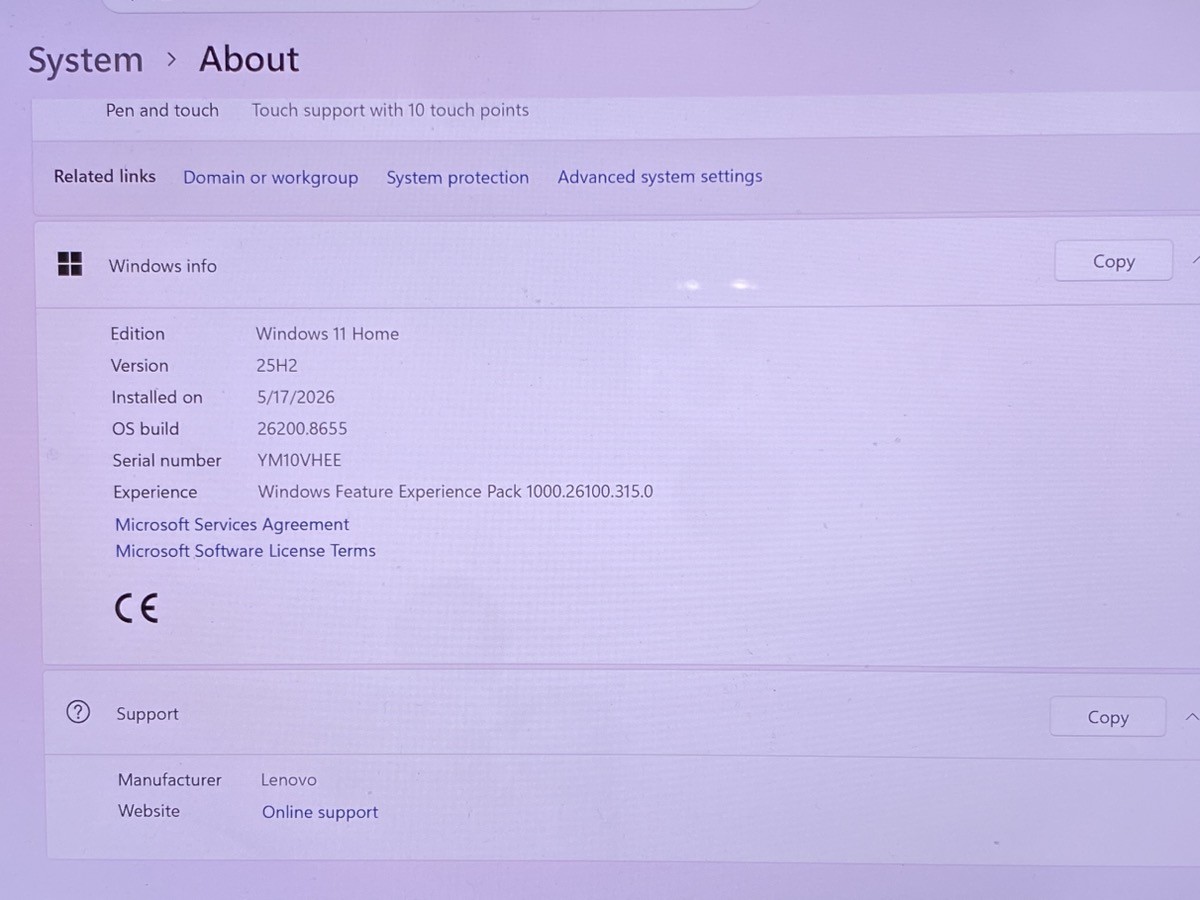
Task: Select the installed date 5/17/2026
Action: point(296,397)
